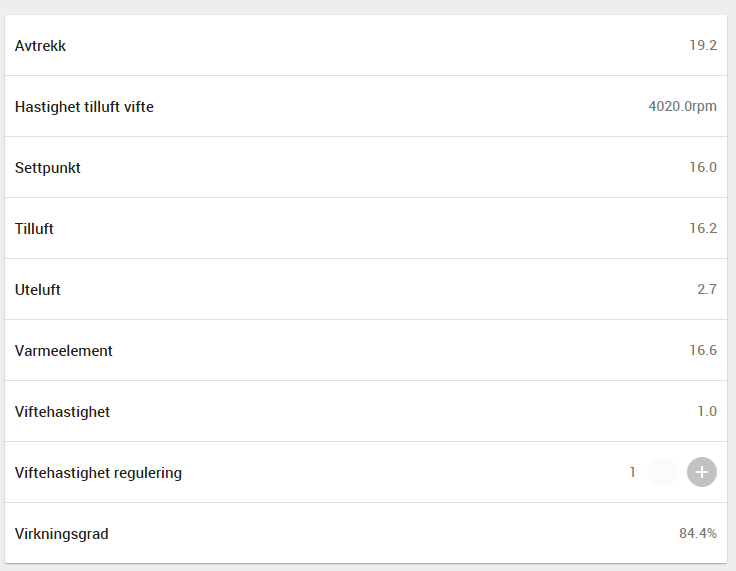Click the Hastighet tilluft vifte label
The height and width of the screenshot is (571, 736).
[84, 107]
